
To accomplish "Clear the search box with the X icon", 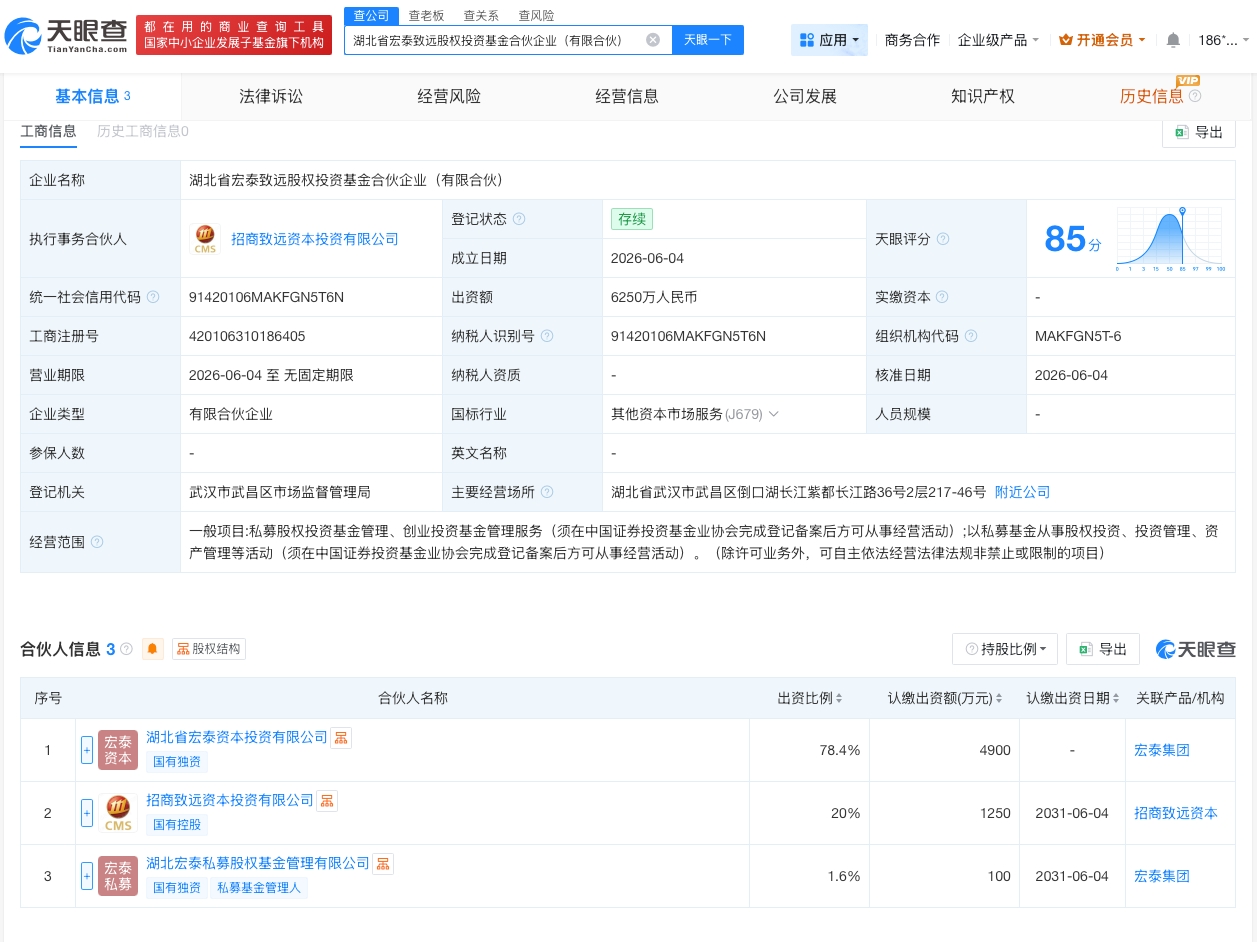I will click(x=653, y=40).
